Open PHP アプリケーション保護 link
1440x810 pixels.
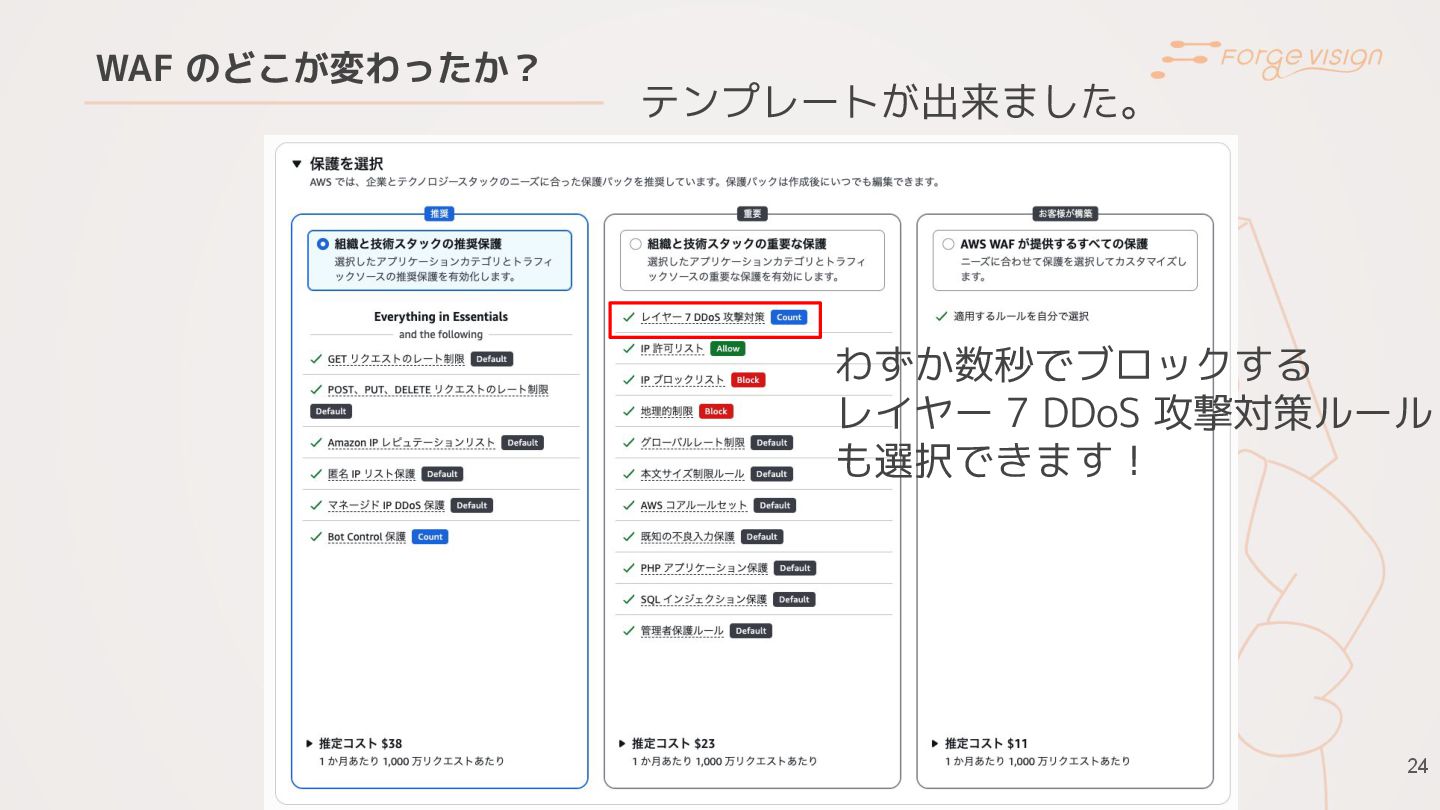(x=704, y=568)
